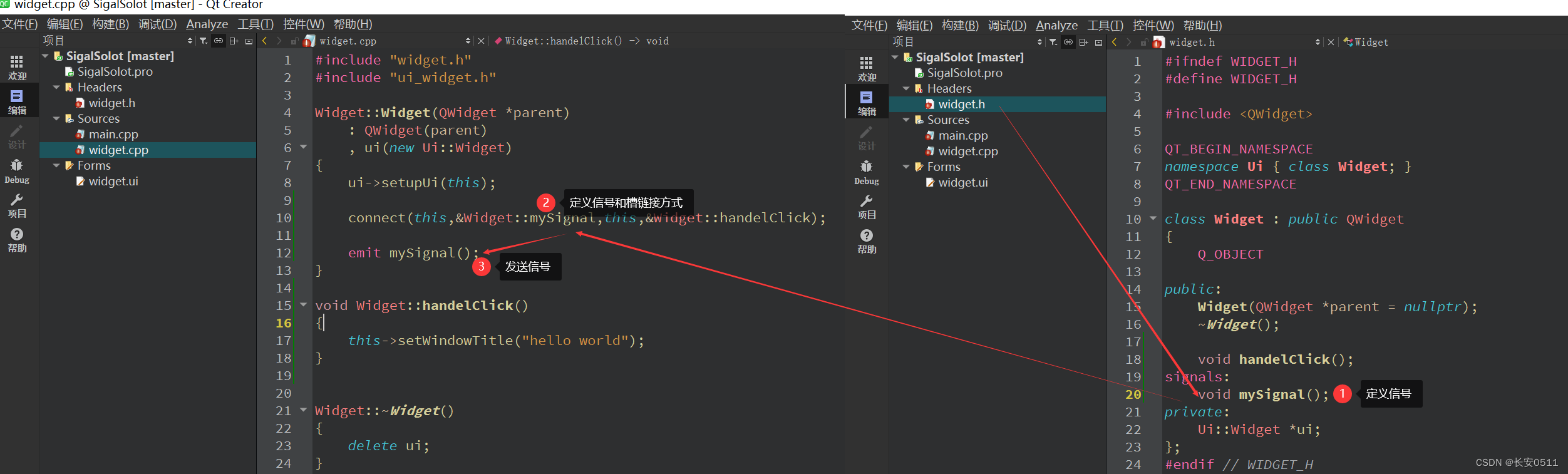Select main.cpp in right project tree
The image size is (1568, 474).
[963, 135]
